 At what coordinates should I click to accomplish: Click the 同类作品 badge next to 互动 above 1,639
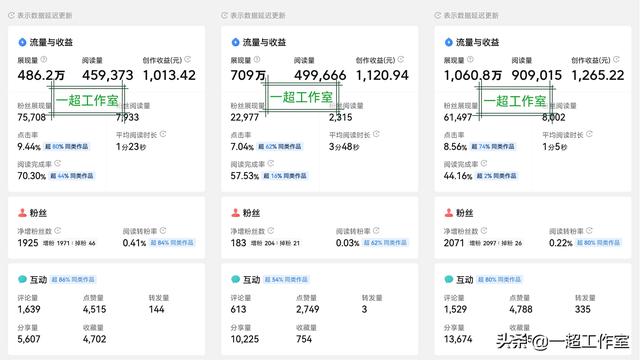click(73, 280)
